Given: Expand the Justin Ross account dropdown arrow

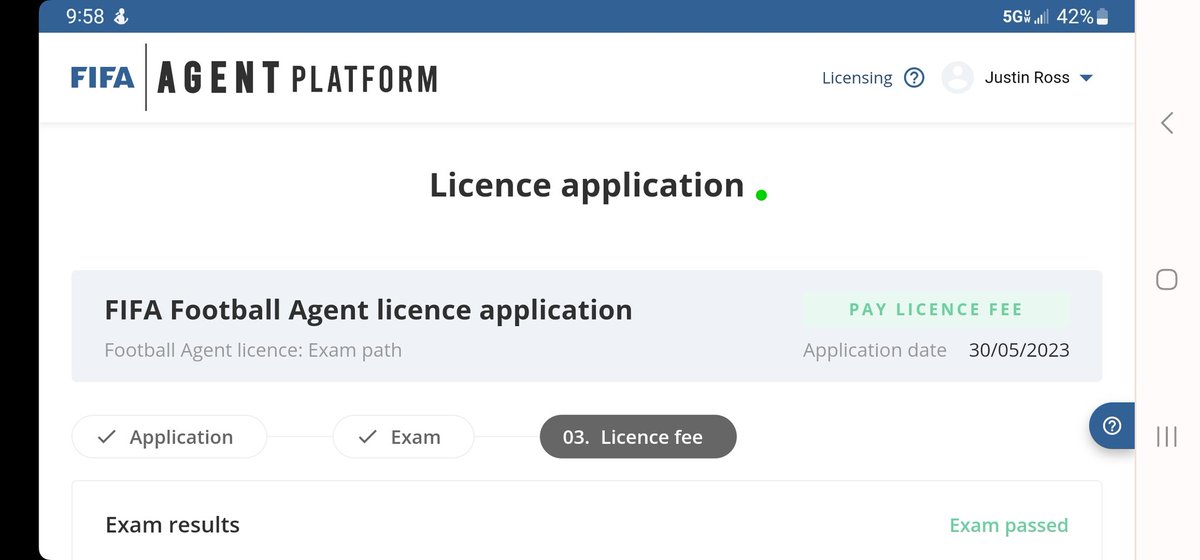Looking at the screenshot, I should click(x=1087, y=78).
